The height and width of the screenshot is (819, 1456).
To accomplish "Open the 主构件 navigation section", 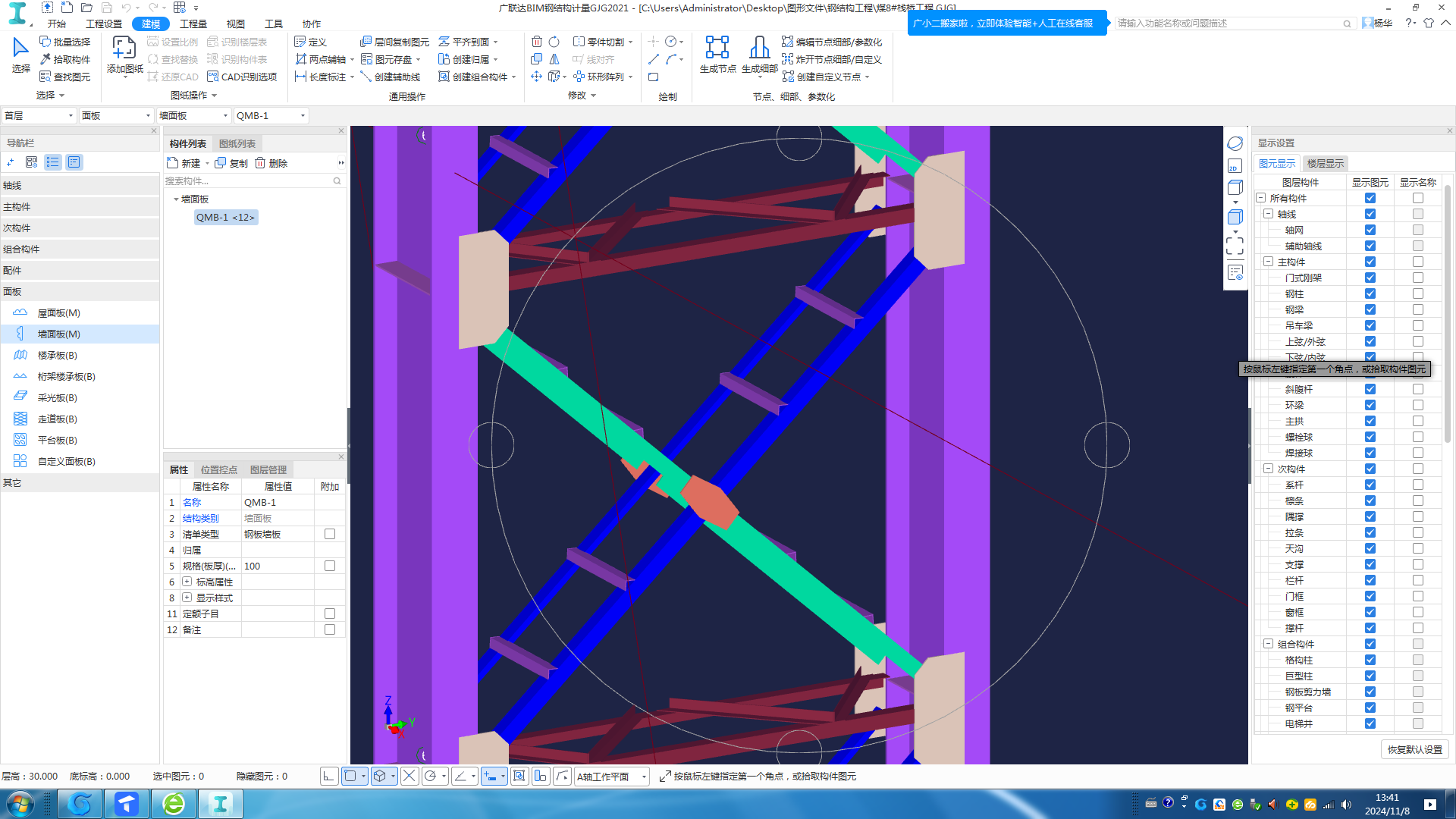I will [80, 206].
